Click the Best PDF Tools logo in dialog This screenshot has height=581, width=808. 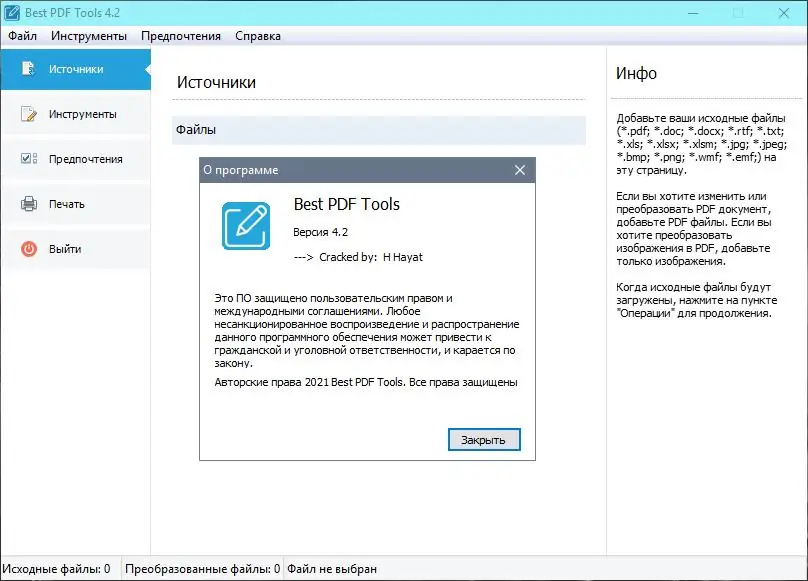coord(244,227)
